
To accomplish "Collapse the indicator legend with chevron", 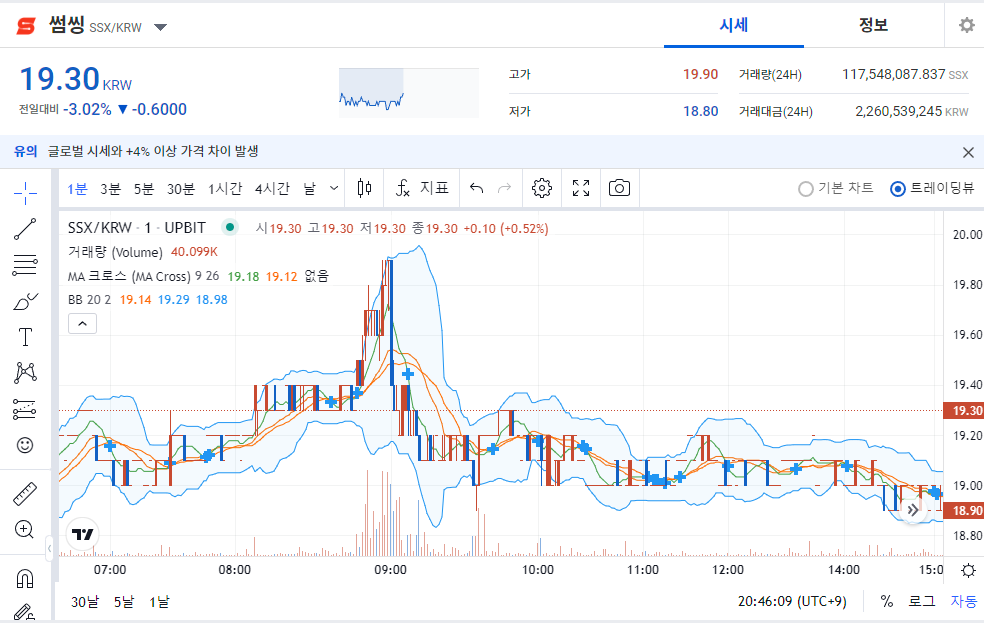I will click(x=82, y=324).
